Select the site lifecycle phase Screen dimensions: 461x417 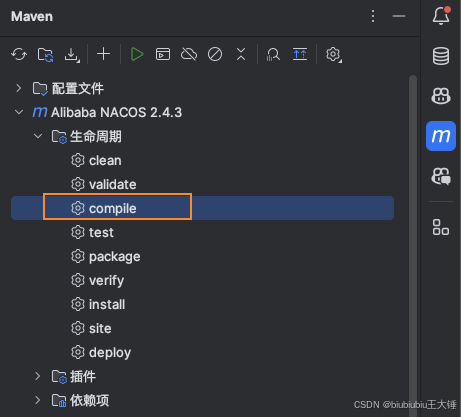coord(100,328)
